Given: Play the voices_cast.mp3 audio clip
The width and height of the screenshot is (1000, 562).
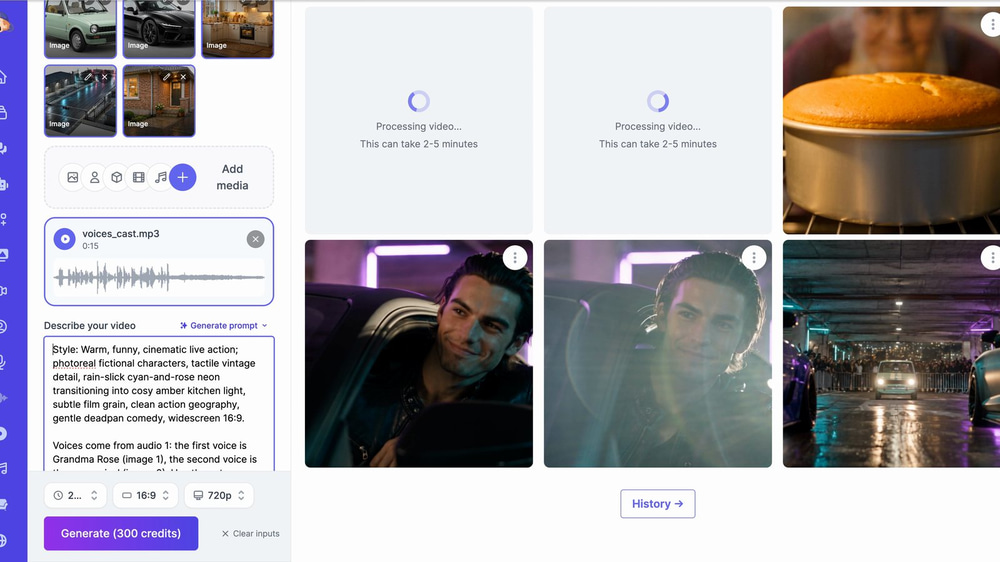Looking at the screenshot, I should (x=64, y=239).
